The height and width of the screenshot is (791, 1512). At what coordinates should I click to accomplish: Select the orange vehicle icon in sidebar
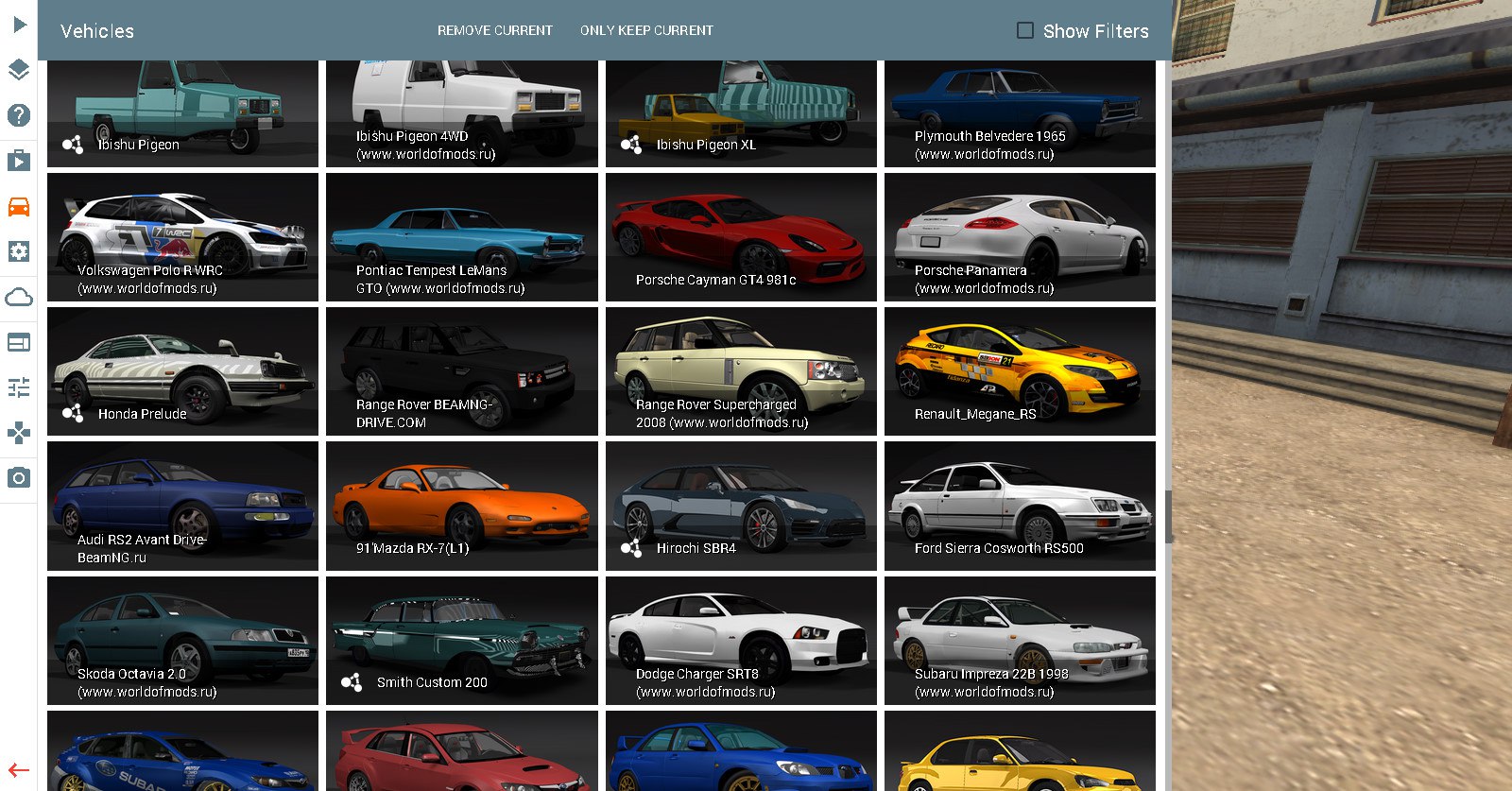[19, 206]
